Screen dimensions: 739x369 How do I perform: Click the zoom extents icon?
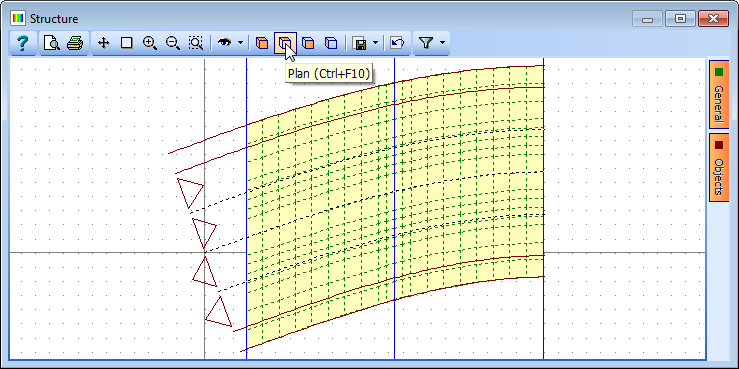196,43
